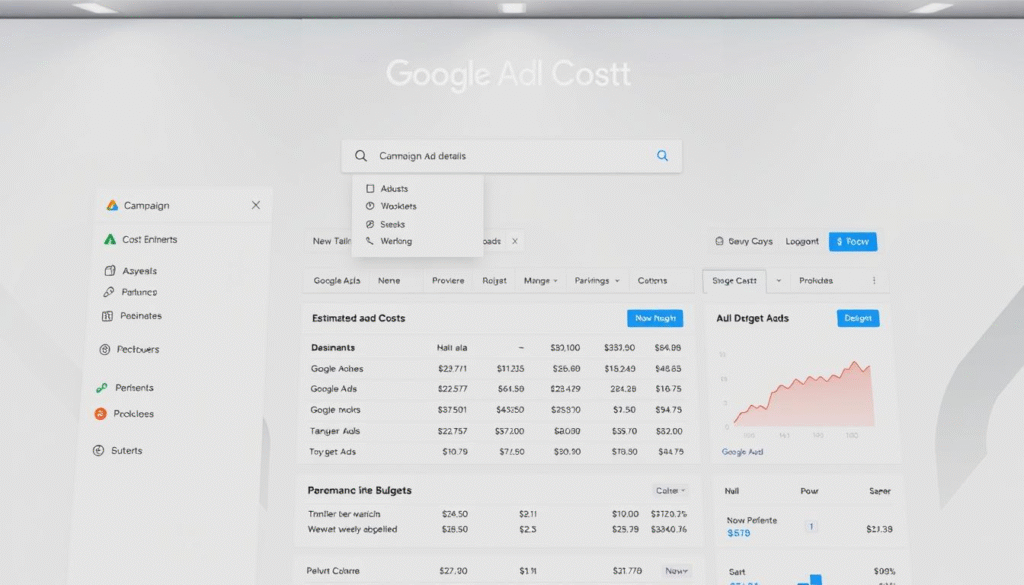1024x585 pixels.
Task: Click the blue search magnifier icon
Action: point(662,156)
